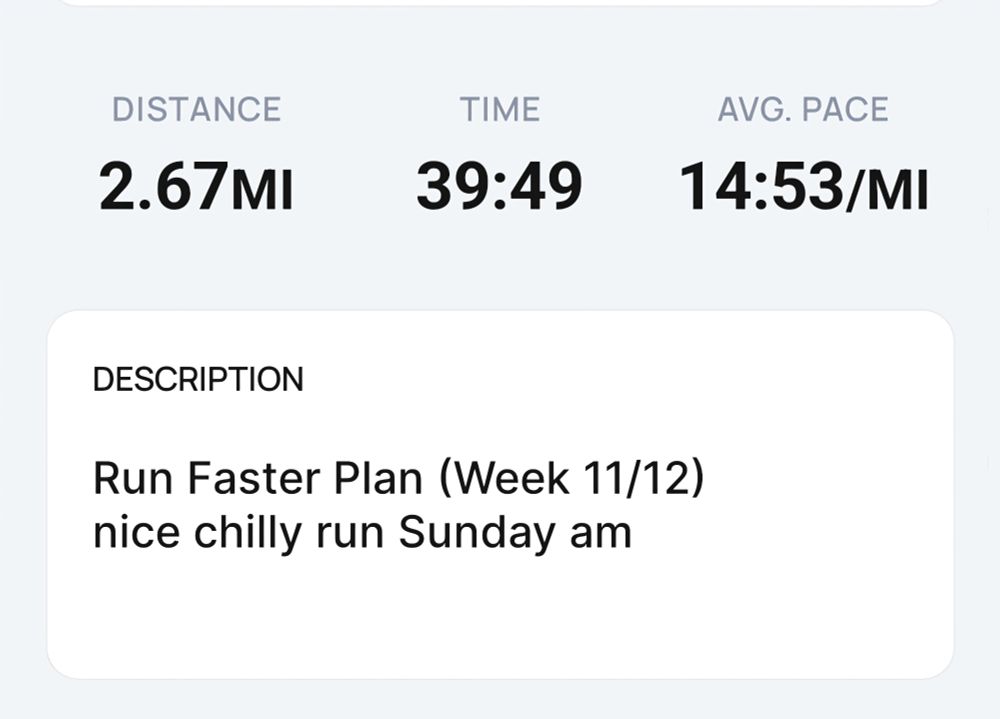This screenshot has height=719, width=1000.
Task: Tap the DISTANCE stat label
Action: (196, 109)
